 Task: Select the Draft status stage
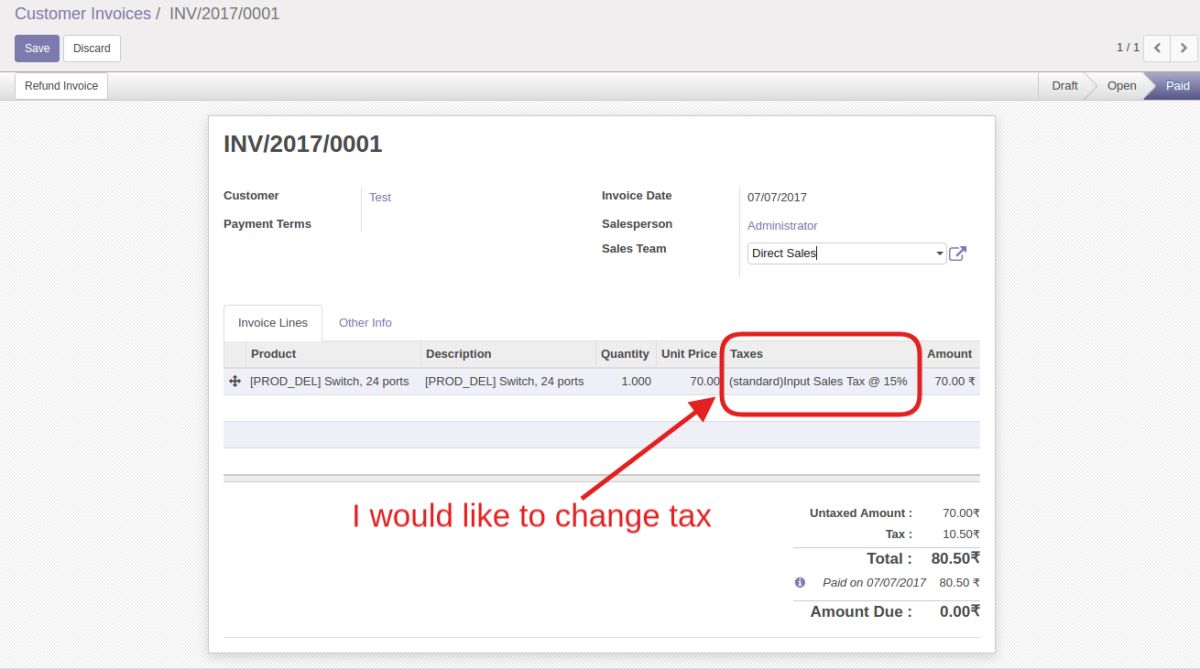click(x=1065, y=86)
